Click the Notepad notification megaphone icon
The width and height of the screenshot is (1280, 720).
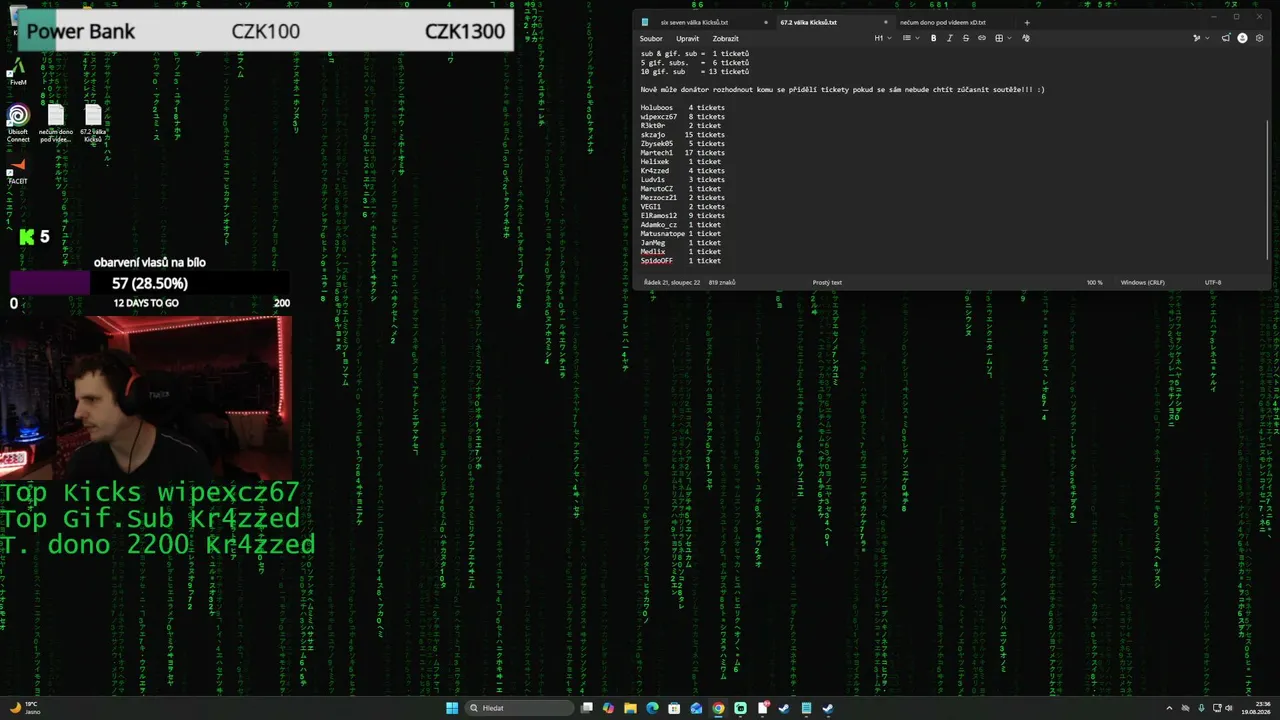pyautogui.click(x=1227, y=38)
